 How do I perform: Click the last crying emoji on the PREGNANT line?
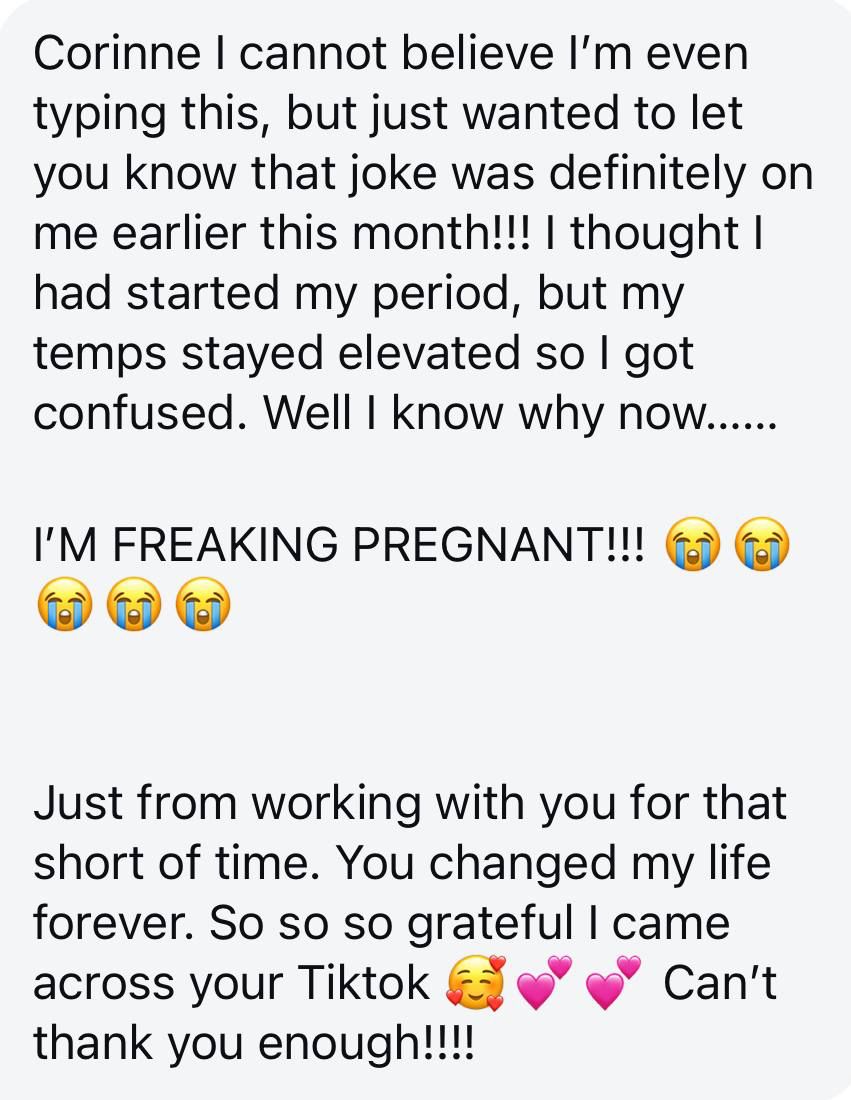point(762,544)
